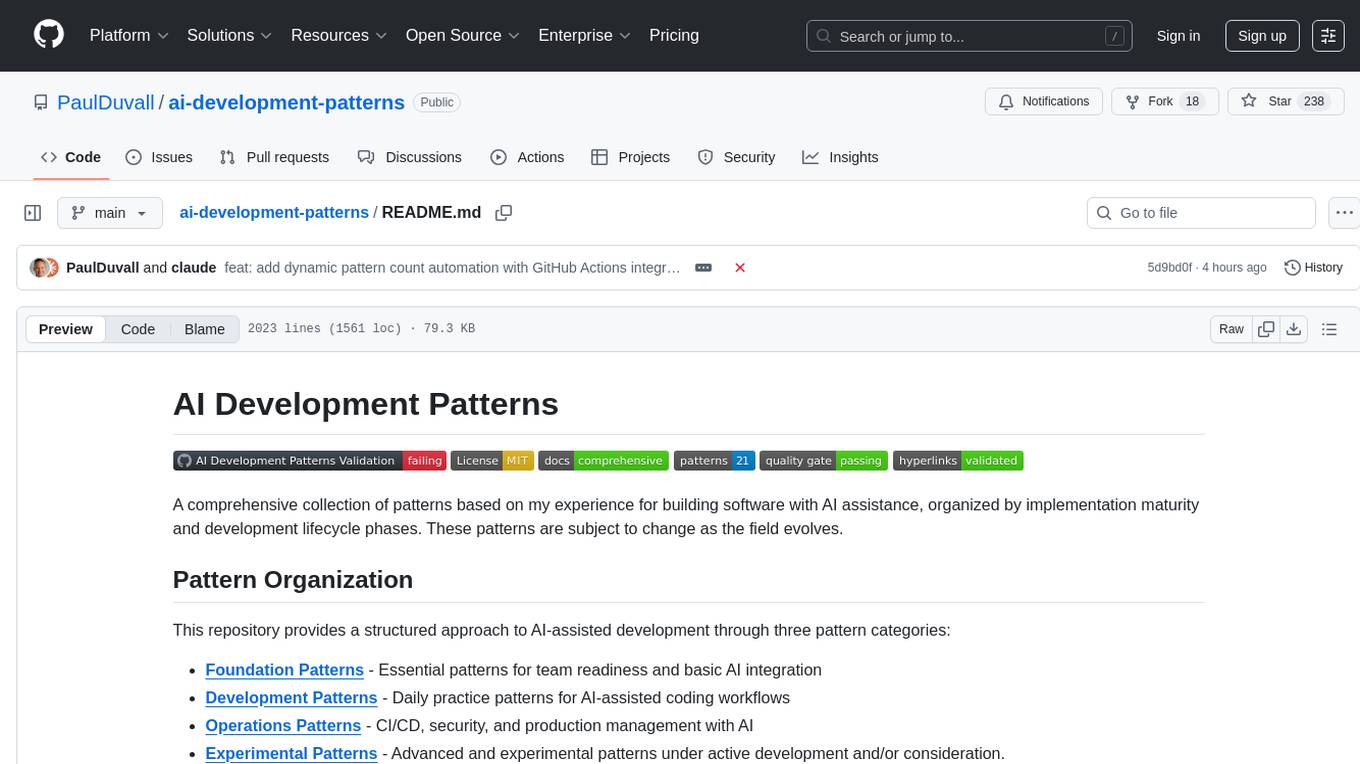Open the README outline icon
Viewport: 1360px width, 764px height.
[1329, 329]
